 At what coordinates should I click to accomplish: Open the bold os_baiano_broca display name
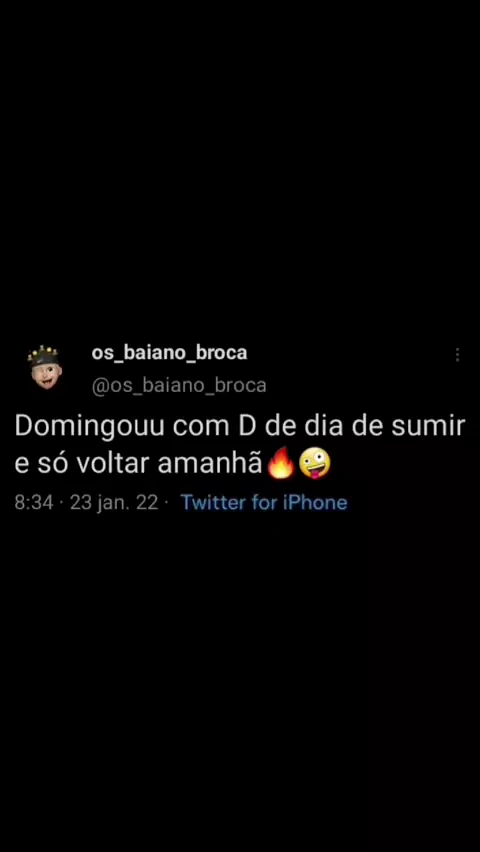coord(169,353)
